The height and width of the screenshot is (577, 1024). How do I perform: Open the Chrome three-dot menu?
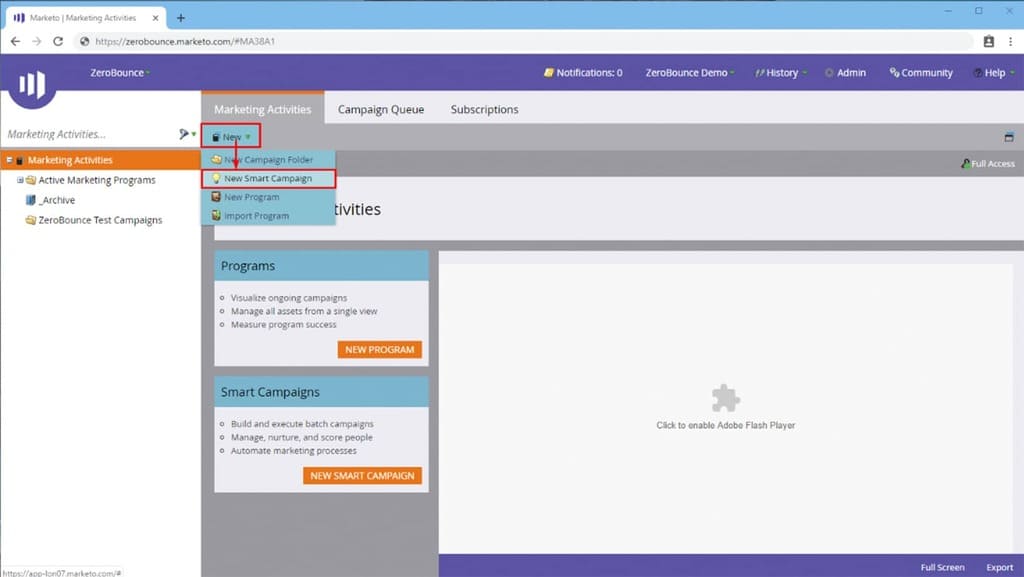[1010, 41]
